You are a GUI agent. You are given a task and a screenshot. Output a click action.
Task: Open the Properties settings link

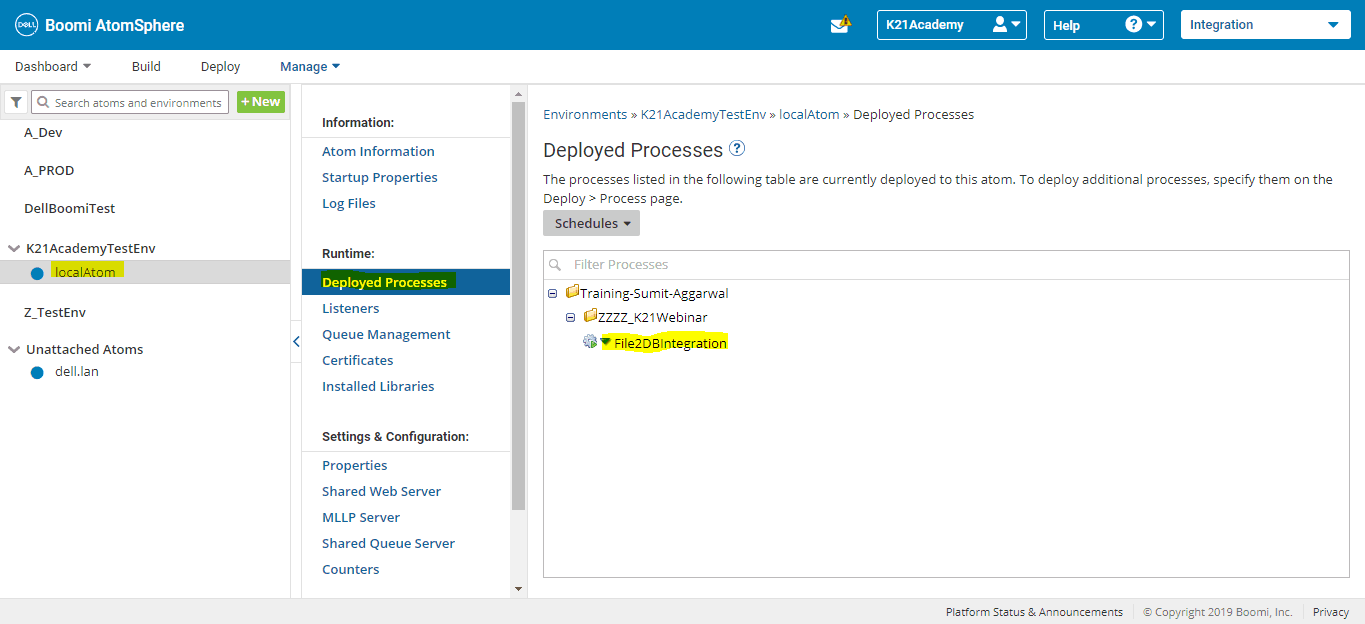tap(354, 465)
